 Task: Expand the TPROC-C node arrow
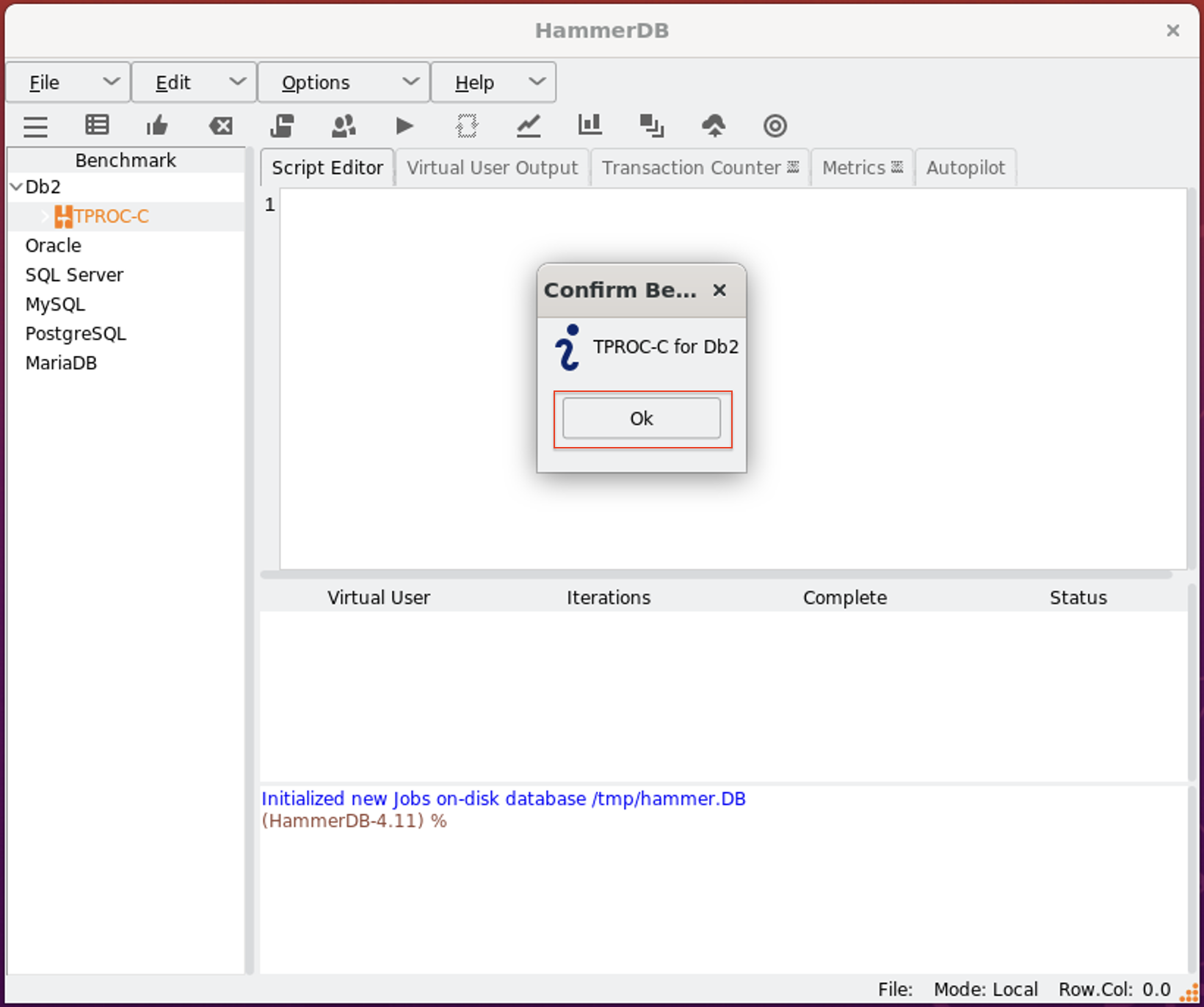tap(45, 217)
